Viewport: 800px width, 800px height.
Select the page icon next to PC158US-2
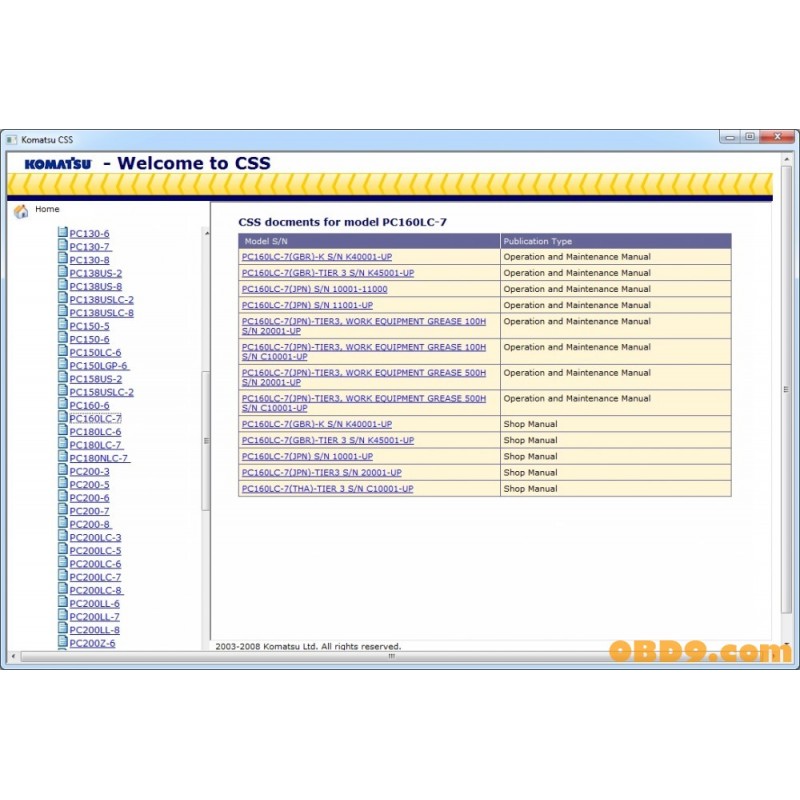63,378
